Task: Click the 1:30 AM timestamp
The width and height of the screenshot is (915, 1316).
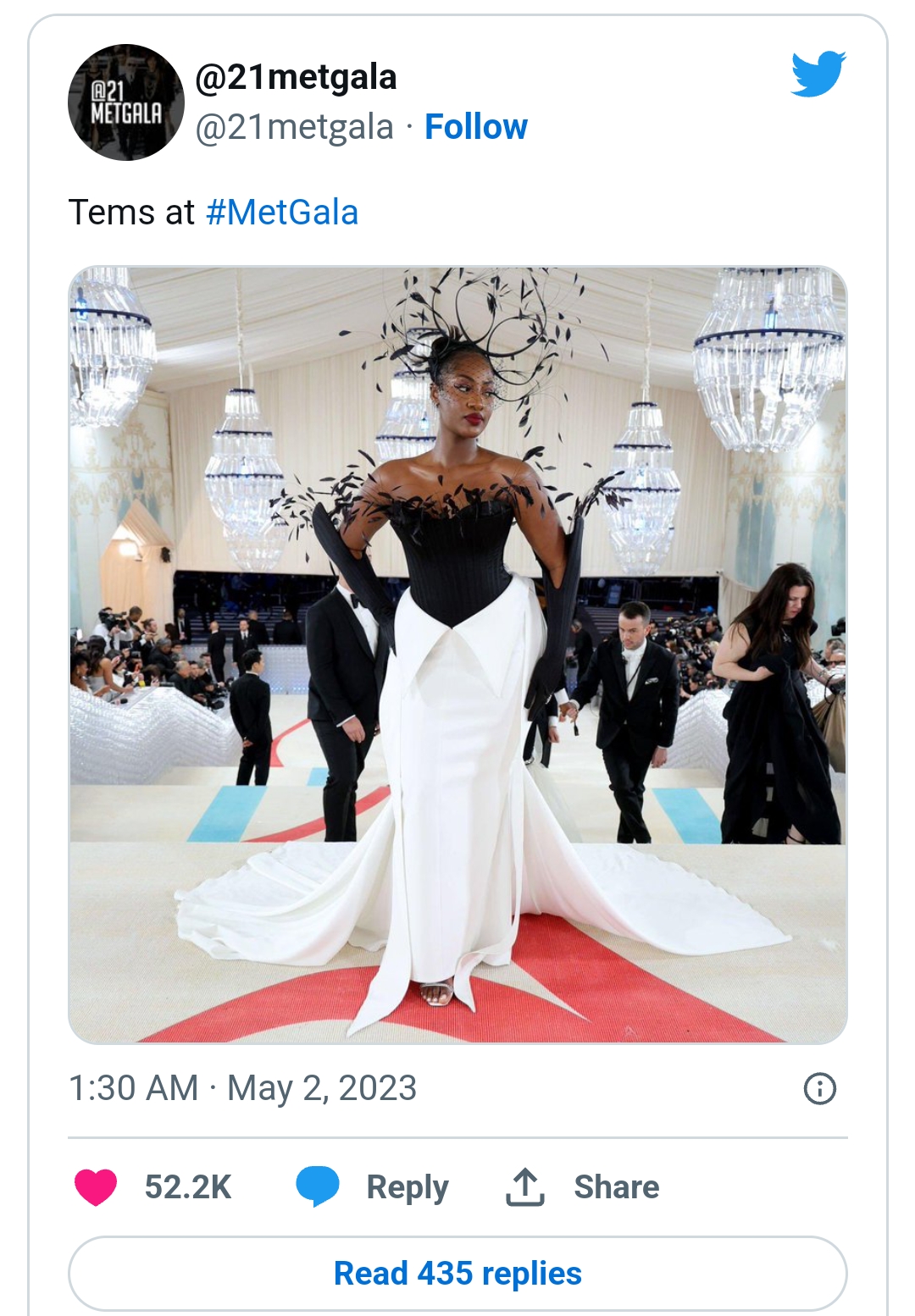Action: coord(133,1088)
